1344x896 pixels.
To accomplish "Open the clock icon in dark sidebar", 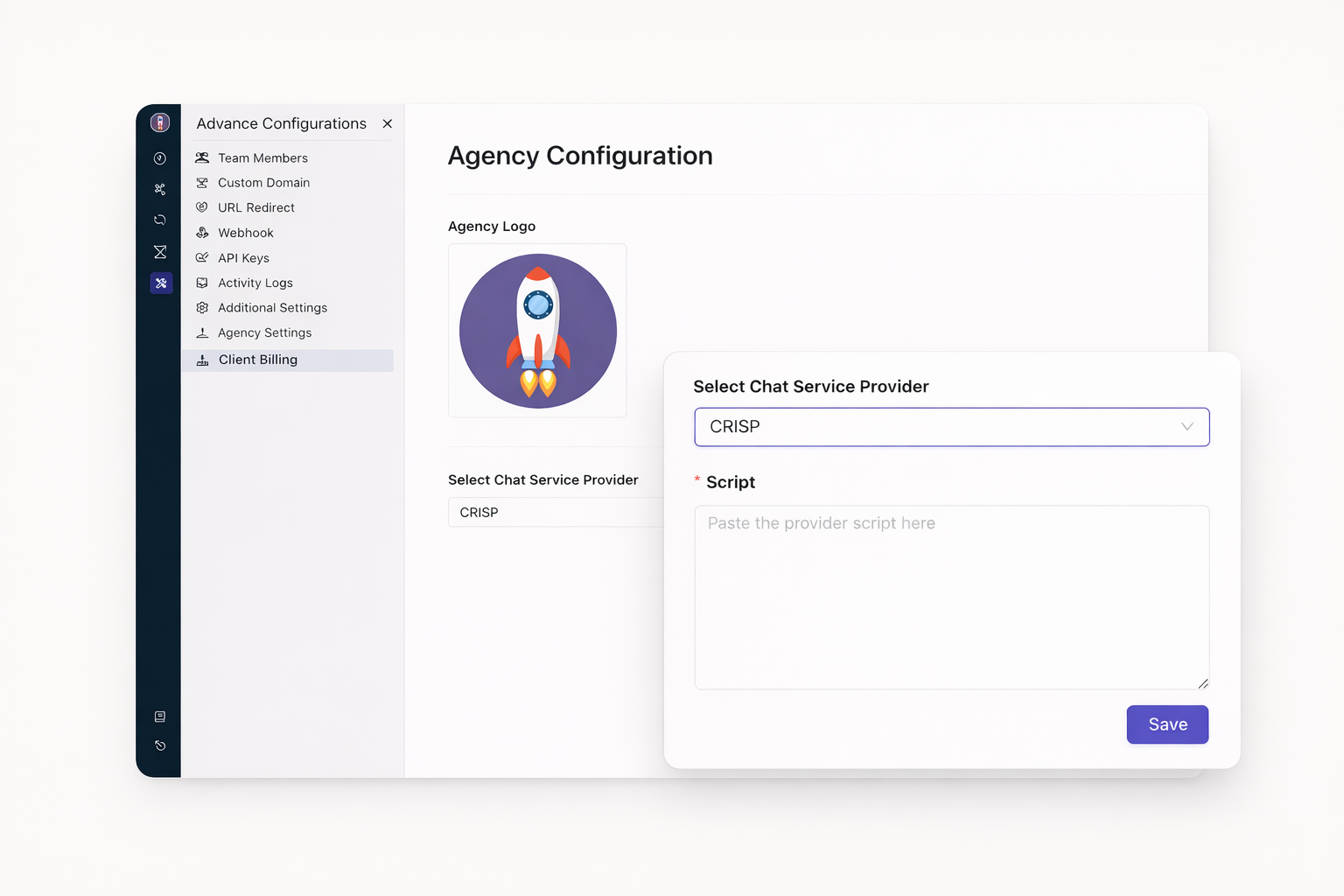I will click(x=159, y=158).
